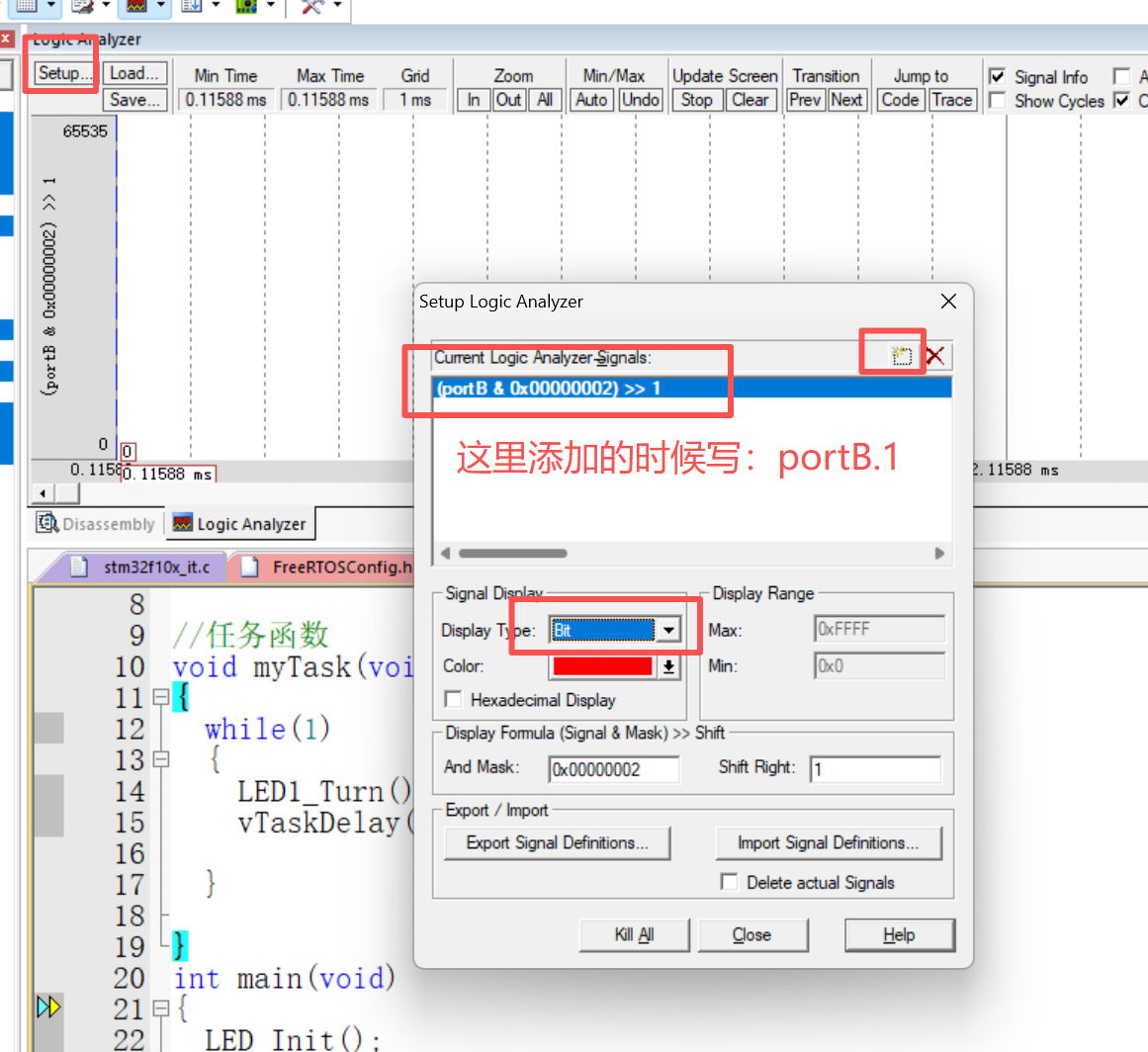Click the New signal icon in Setup dialog

pyautogui.click(x=901, y=356)
